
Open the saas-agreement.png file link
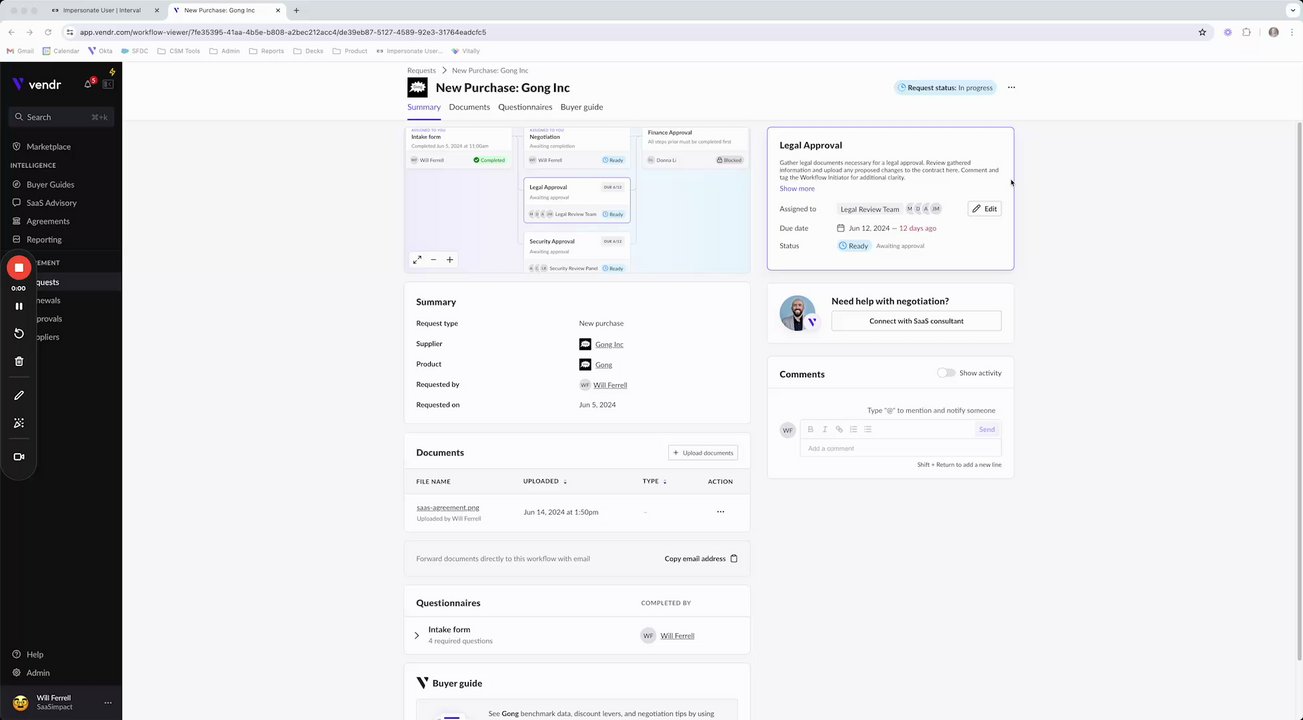(448, 508)
